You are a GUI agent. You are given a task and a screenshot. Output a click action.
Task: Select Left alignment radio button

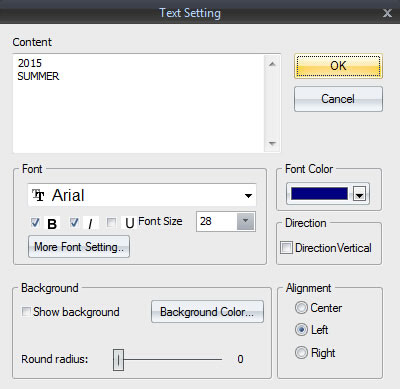(x=301, y=330)
